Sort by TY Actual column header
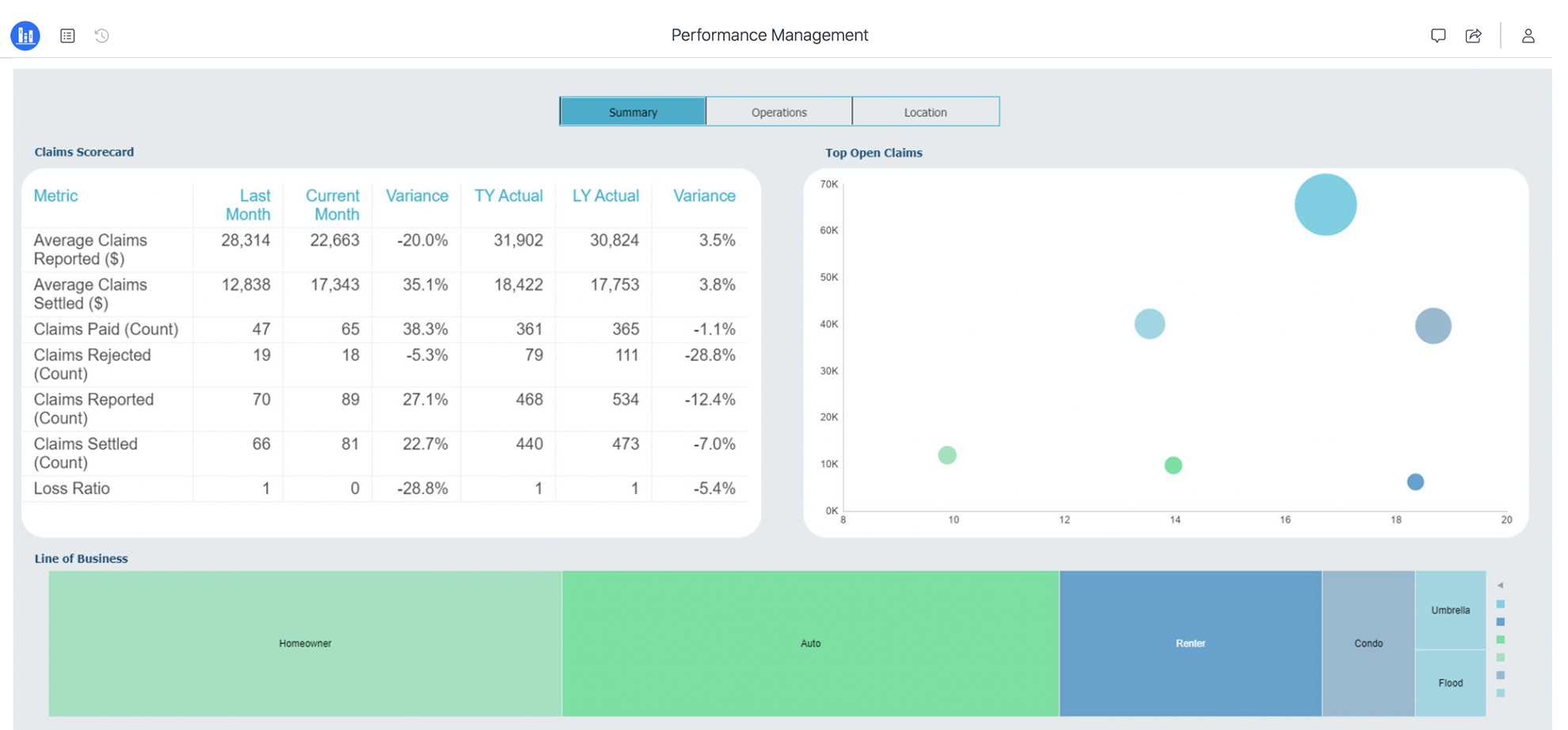The image size is (1568, 730). coord(508,196)
